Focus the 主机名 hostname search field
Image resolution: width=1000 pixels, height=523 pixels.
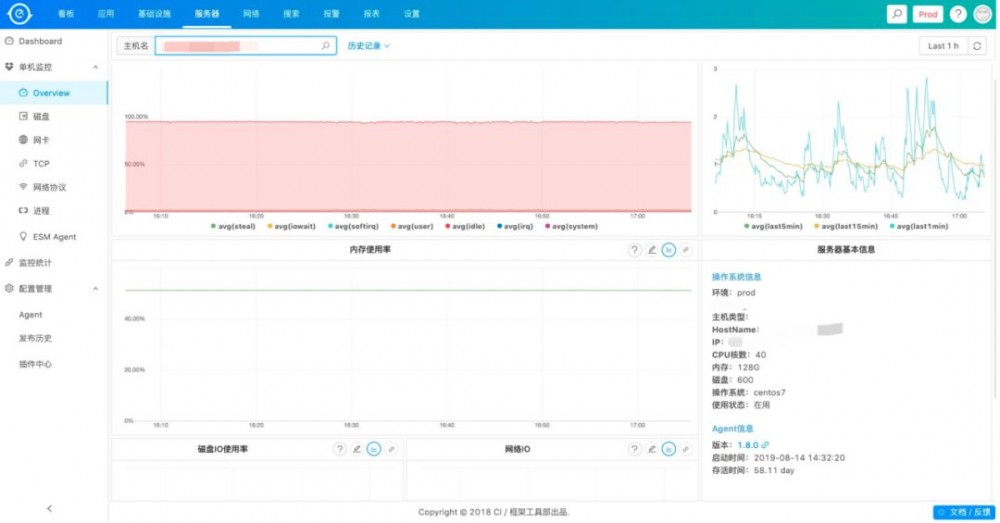tap(246, 46)
